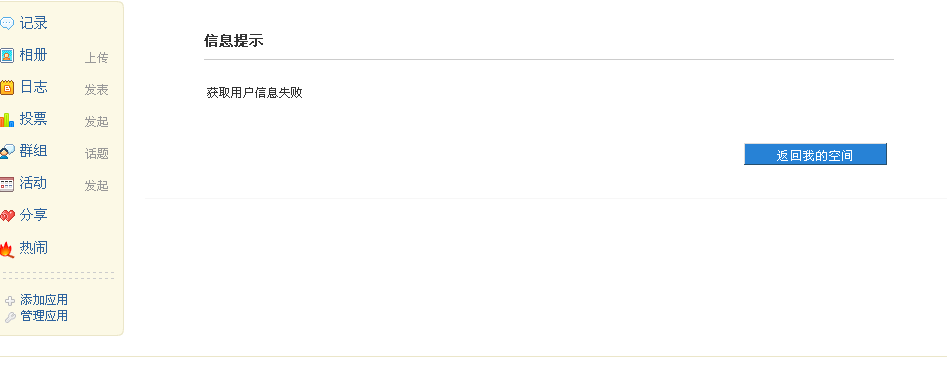This screenshot has height=366, width=947.
Task: Select 发起 link next to 投票
Action: (97, 122)
